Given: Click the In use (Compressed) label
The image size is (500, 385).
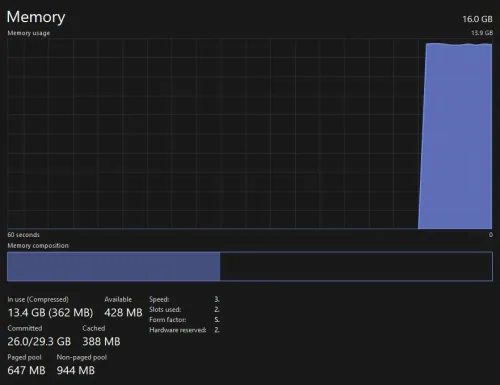Looking at the screenshot, I should [38, 299].
